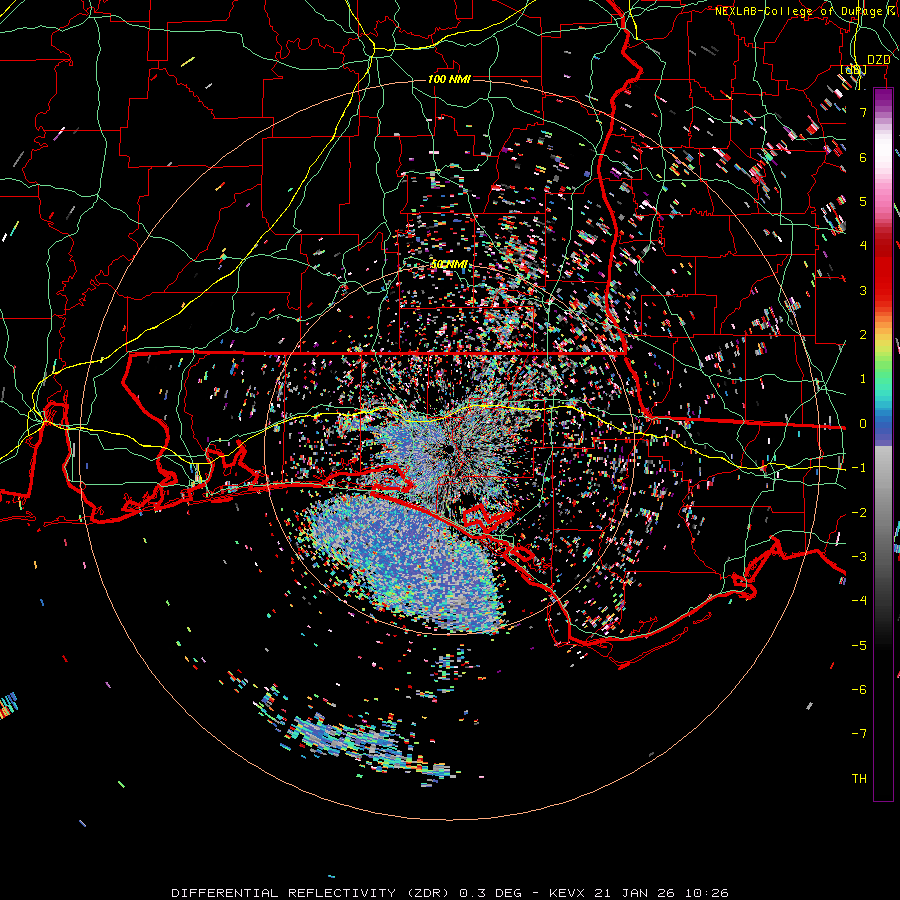Select the 0 dB scale label
The image size is (900, 900).
pyautogui.click(x=863, y=424)
